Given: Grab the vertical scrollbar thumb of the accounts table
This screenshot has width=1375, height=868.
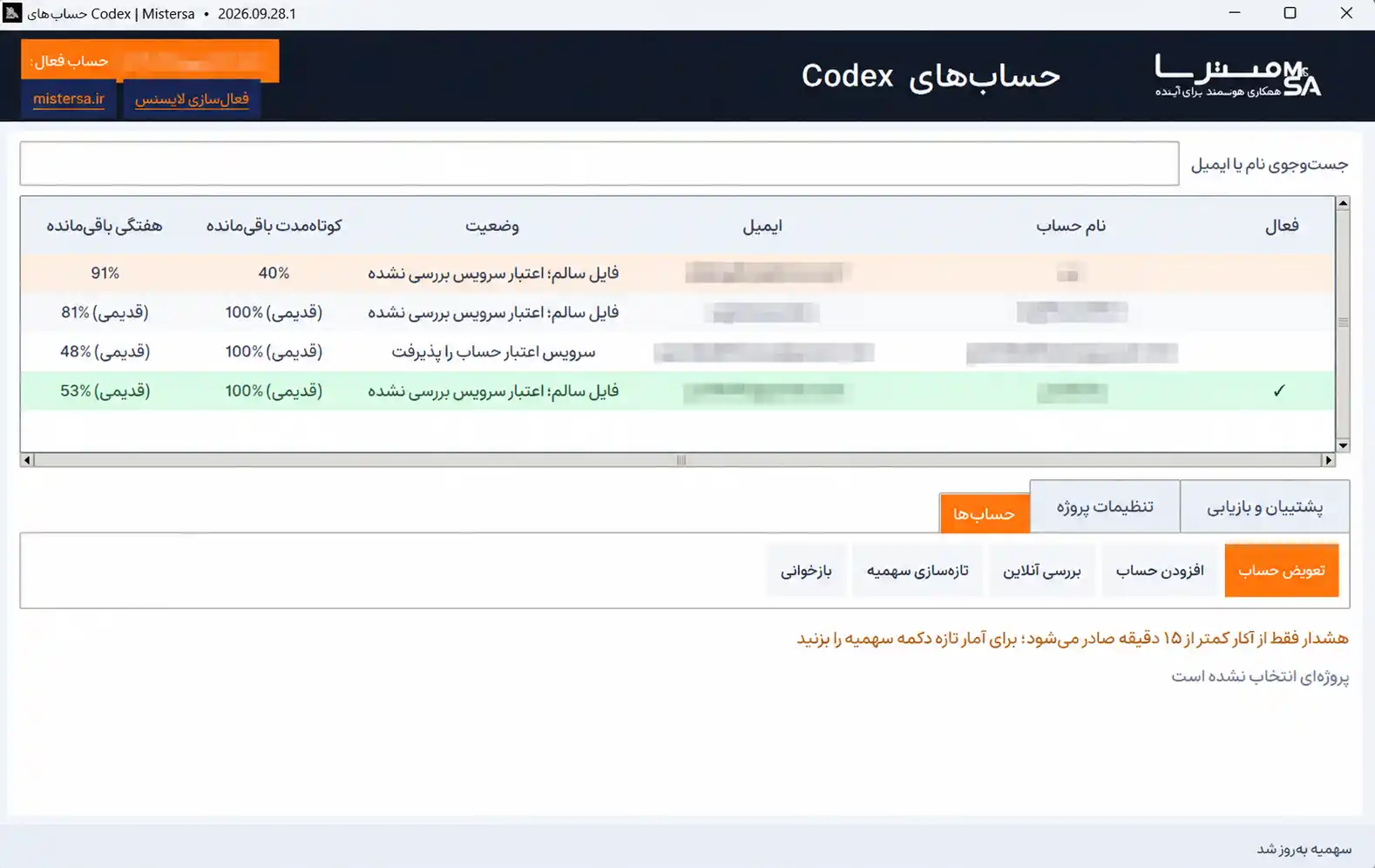Looking at the screenshot, I should point(1343,322).
